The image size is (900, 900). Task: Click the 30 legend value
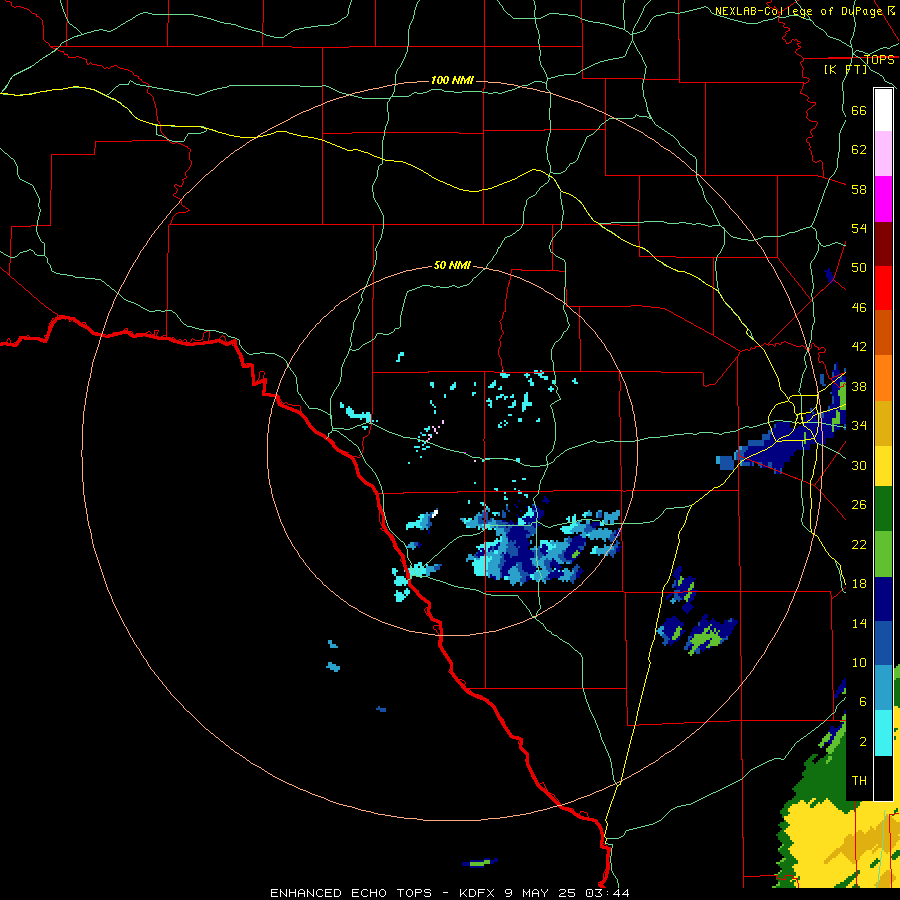859,465
